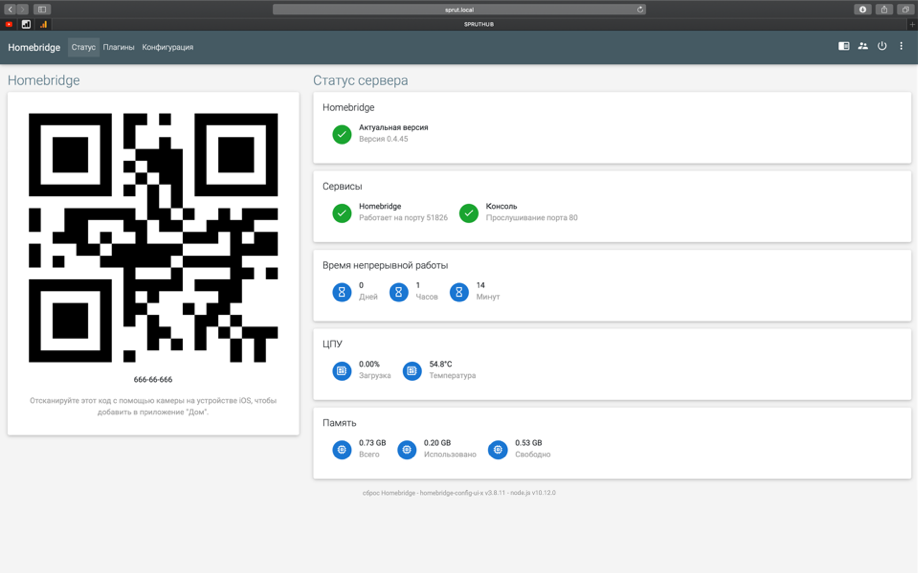Viewport: 918px width, 573px height.
Task: Click the 54.8°C temperature value
Action: tap(440, 364)
